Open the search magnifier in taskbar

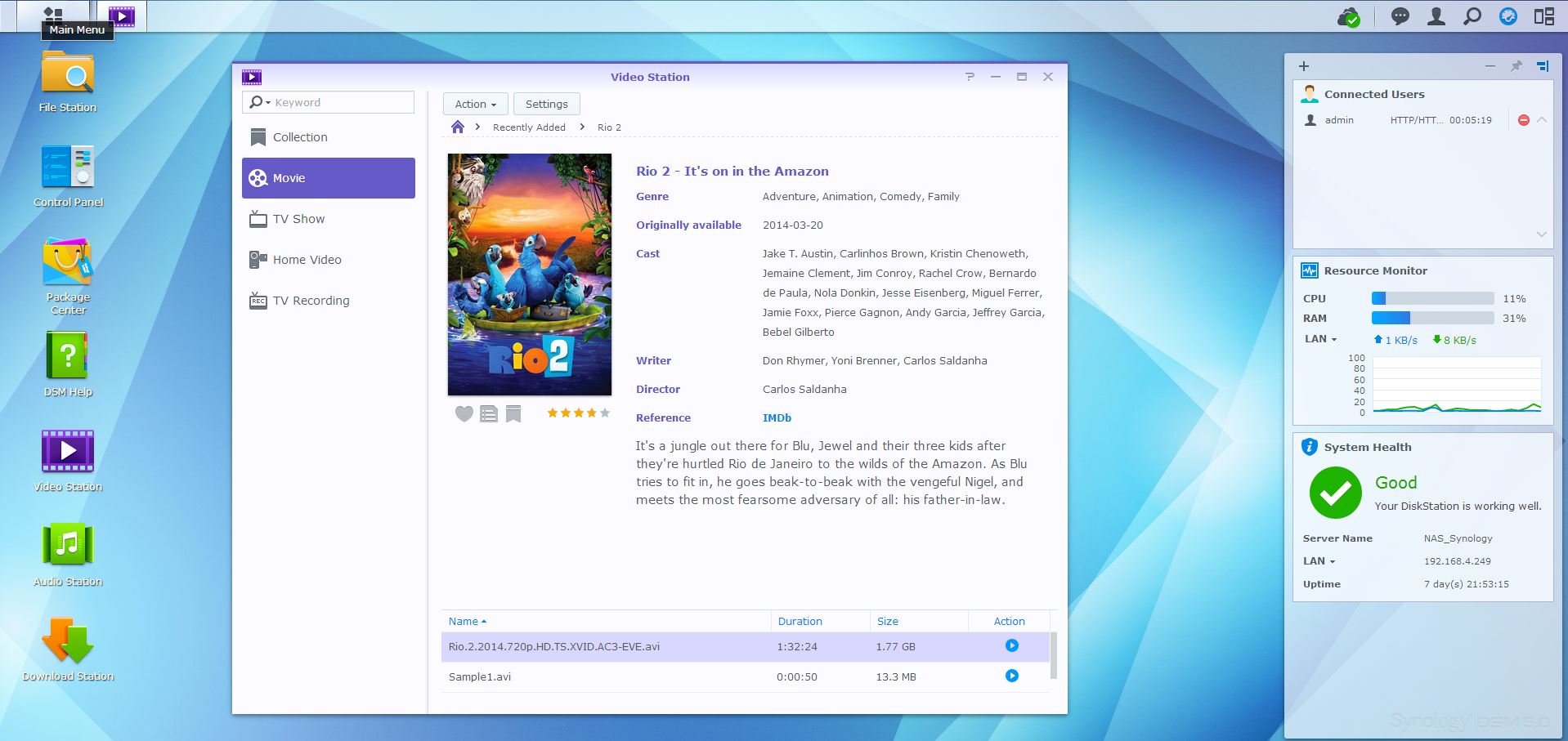tap(1472, 16)
